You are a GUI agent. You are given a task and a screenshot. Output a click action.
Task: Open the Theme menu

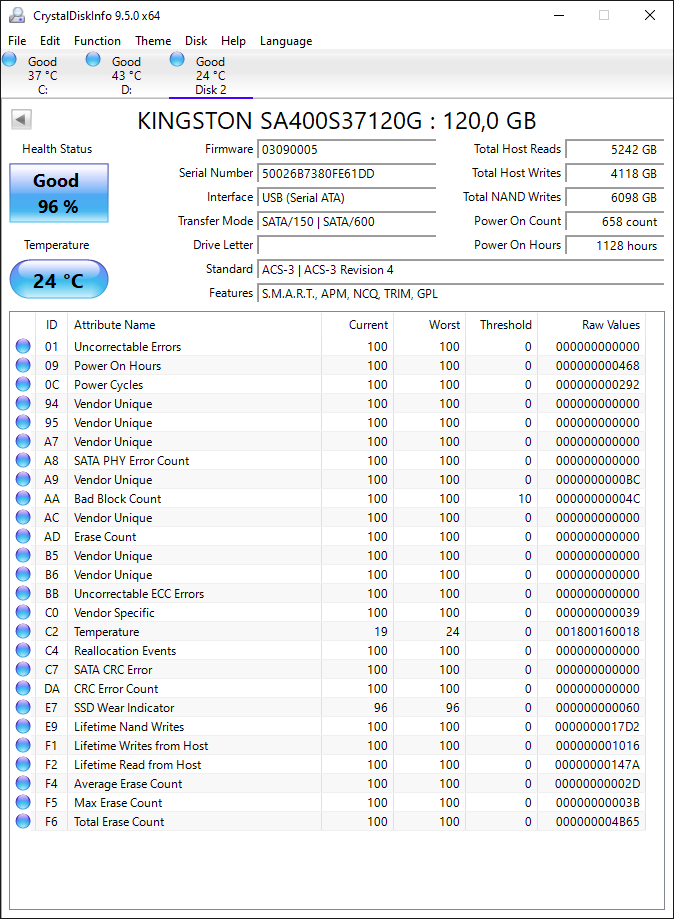(153, 40)
